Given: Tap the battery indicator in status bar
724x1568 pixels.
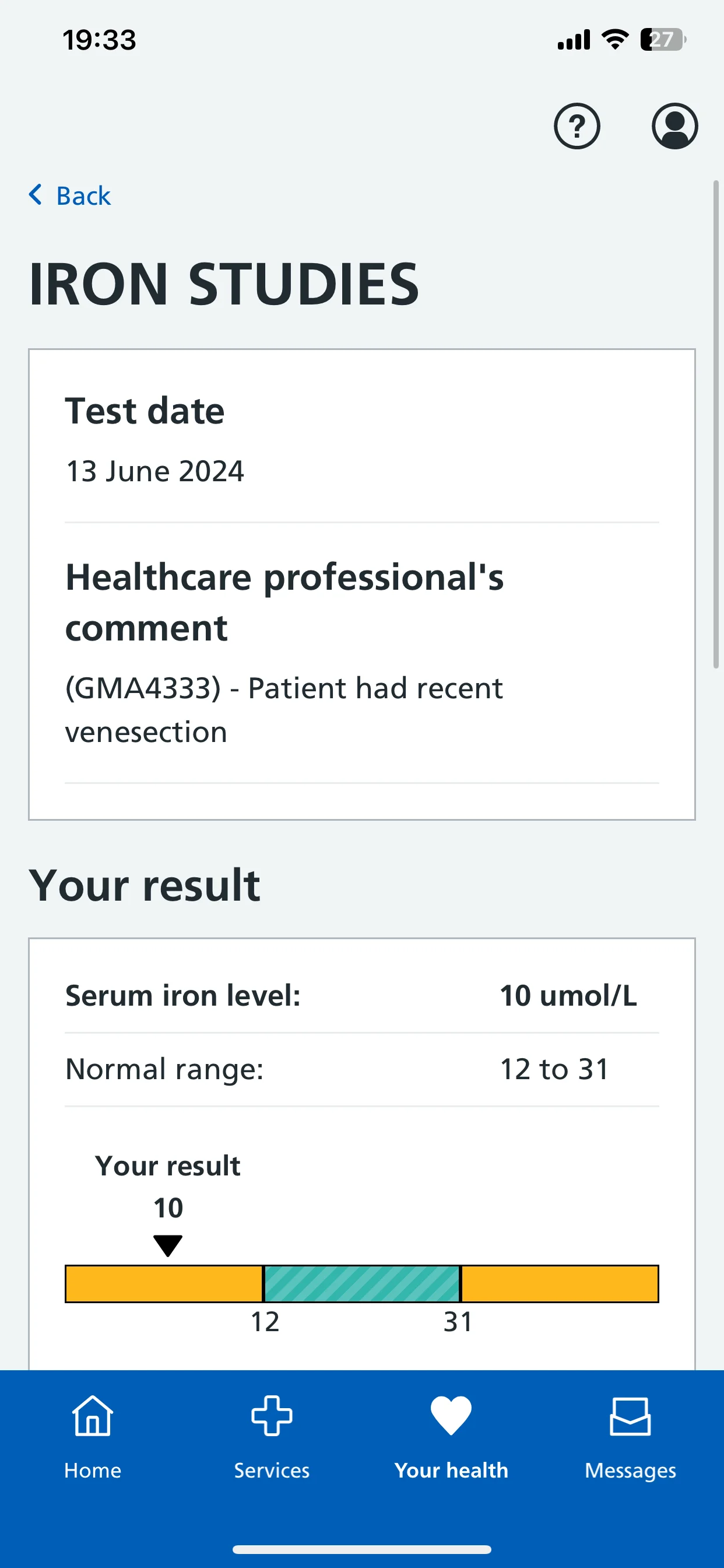Looking at the screenshot, I should click(663, 40).
